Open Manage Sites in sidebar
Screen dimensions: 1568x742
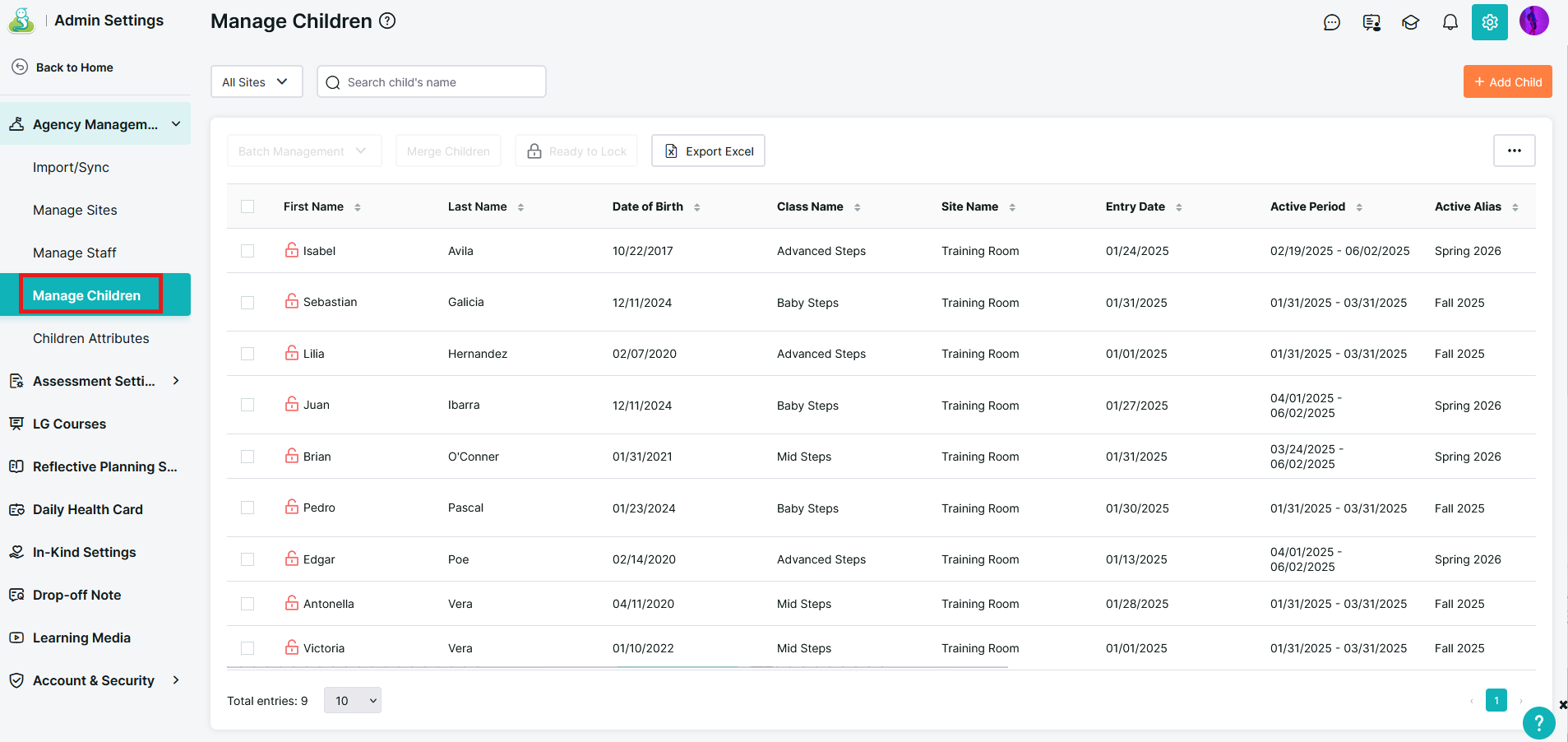[x=75, y=210]
